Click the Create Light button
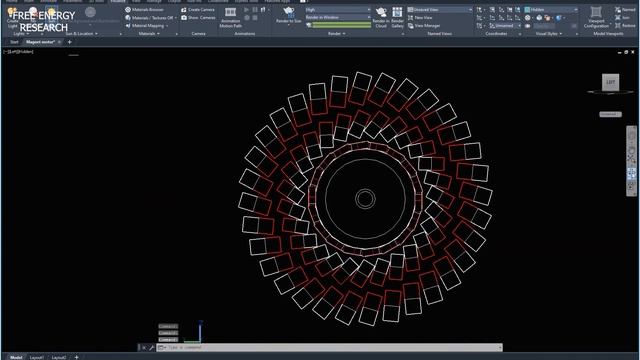 pyautogui.click(x=13, y=16)
